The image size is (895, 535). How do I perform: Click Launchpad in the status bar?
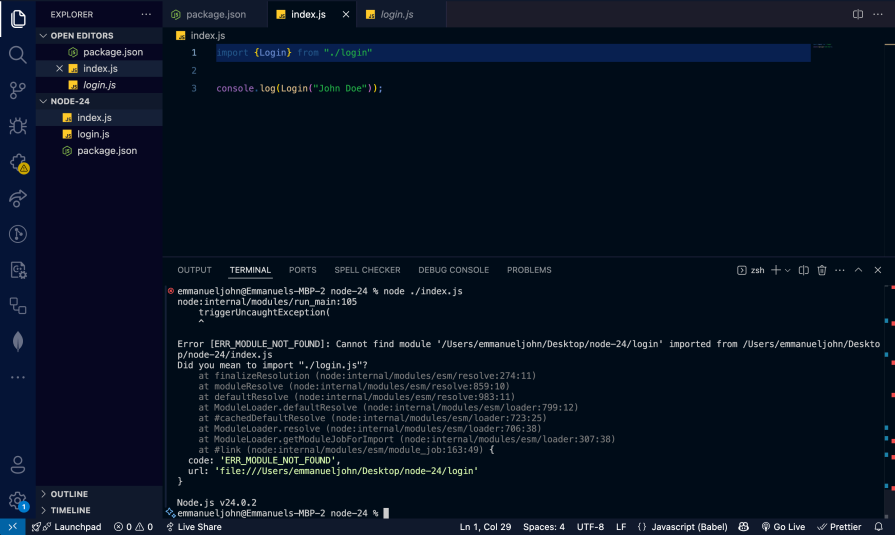click(x=67, y=527)
